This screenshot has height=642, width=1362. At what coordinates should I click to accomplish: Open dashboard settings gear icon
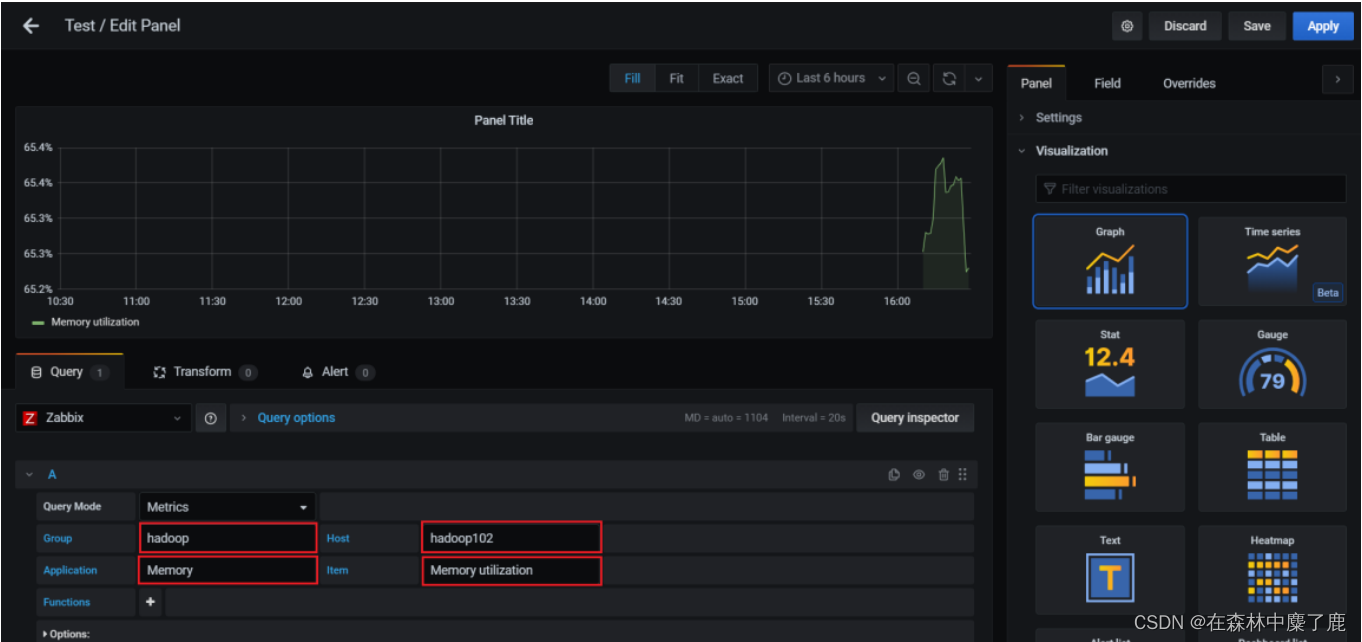(x=1127, y=26)
